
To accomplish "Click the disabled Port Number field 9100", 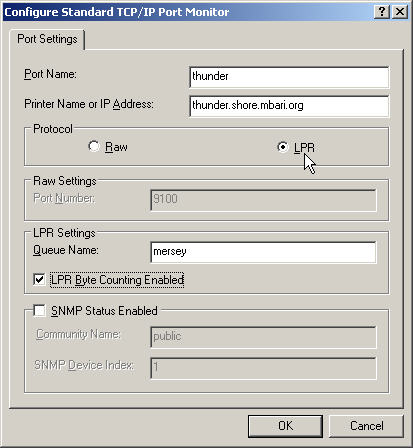I will coord(263,200).
